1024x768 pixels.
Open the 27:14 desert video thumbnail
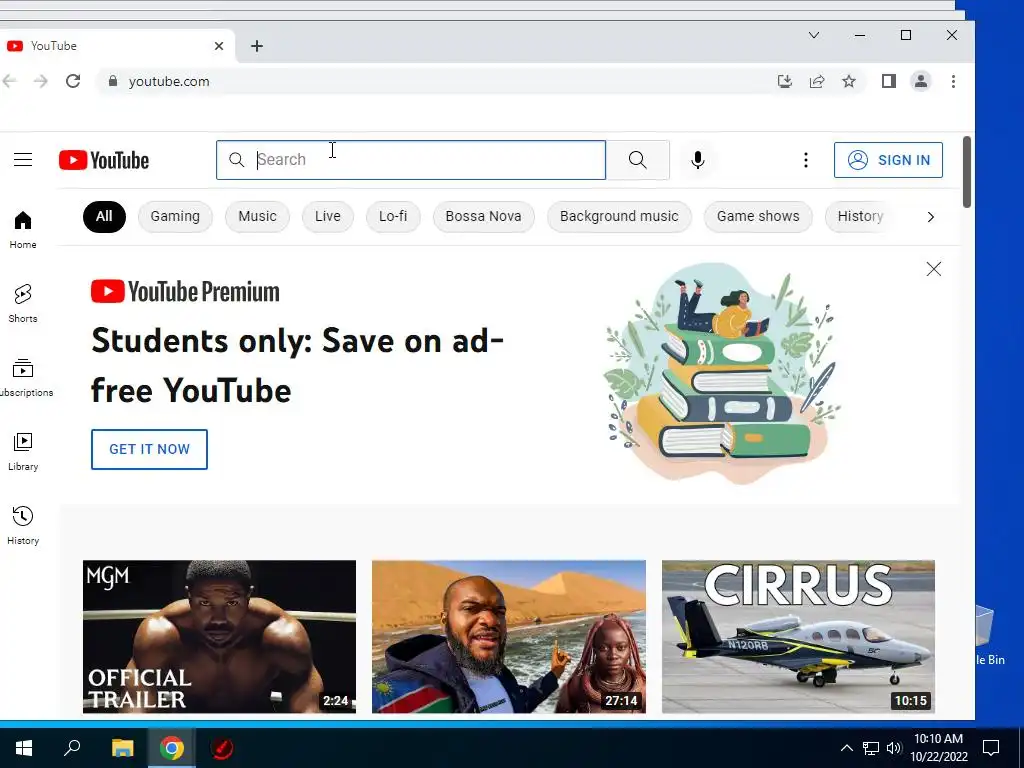[x=509, y=637]
